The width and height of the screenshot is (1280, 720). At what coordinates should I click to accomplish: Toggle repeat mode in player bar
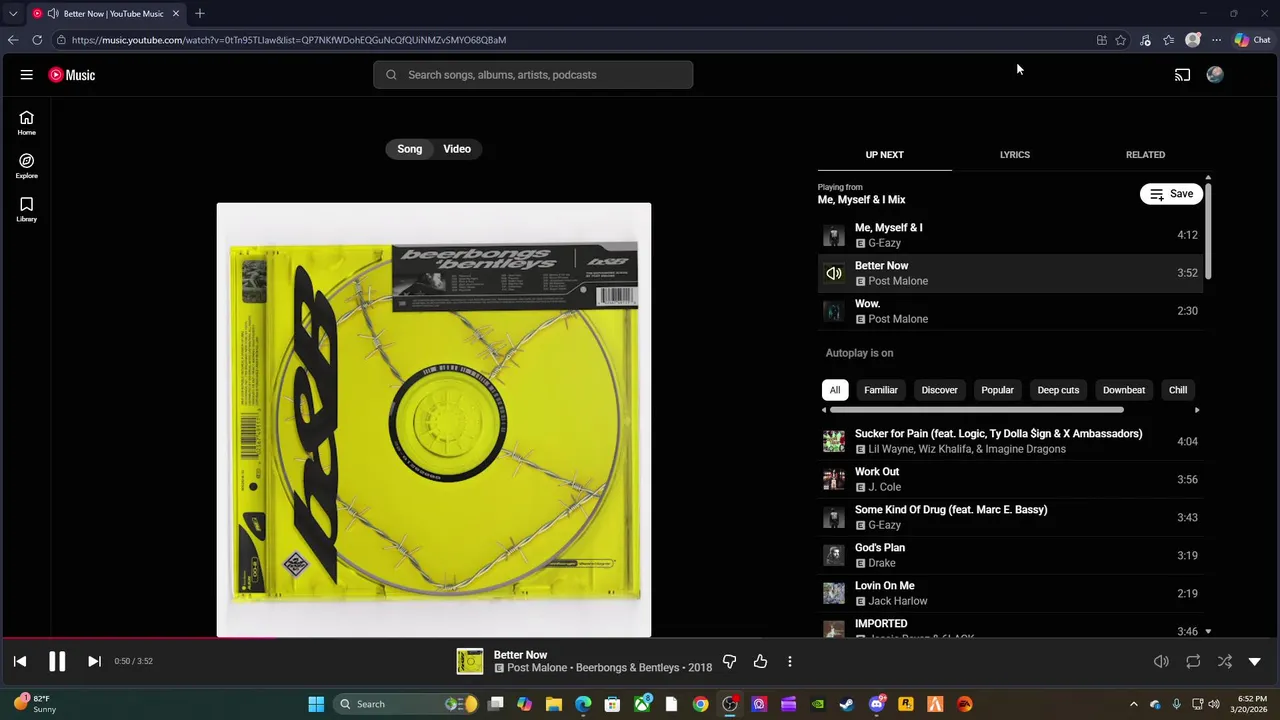(x=1193, y=661)
